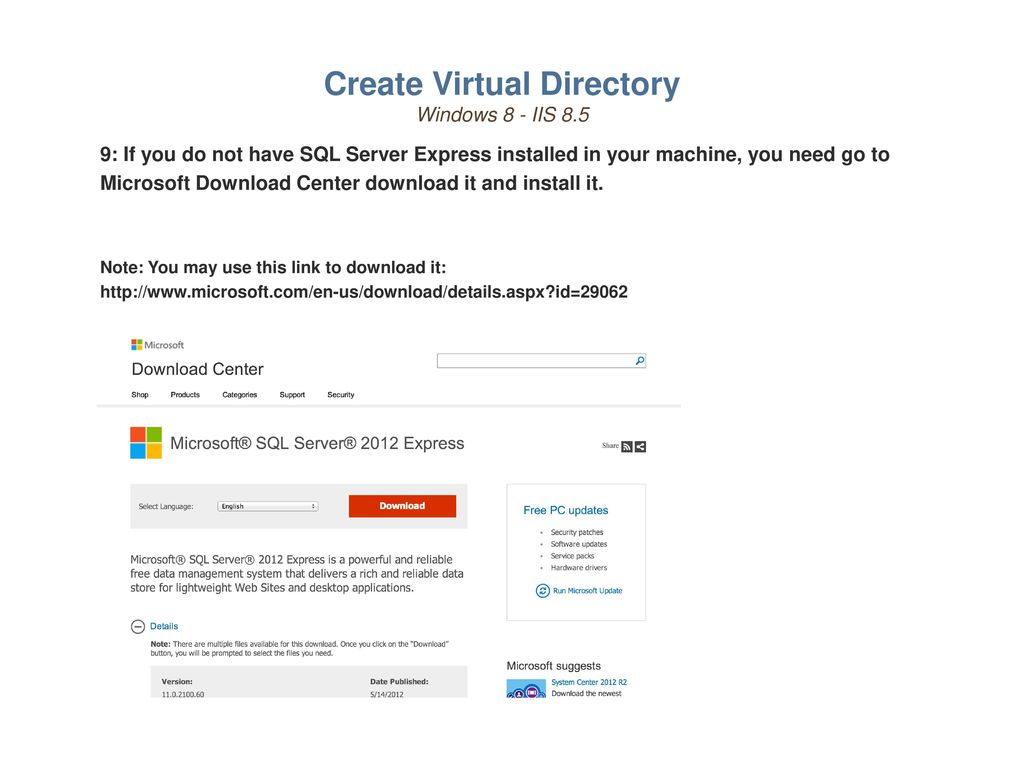
Task: Click the RSS feed share icon
Action: pyautogui.click(x=627, y=447)
